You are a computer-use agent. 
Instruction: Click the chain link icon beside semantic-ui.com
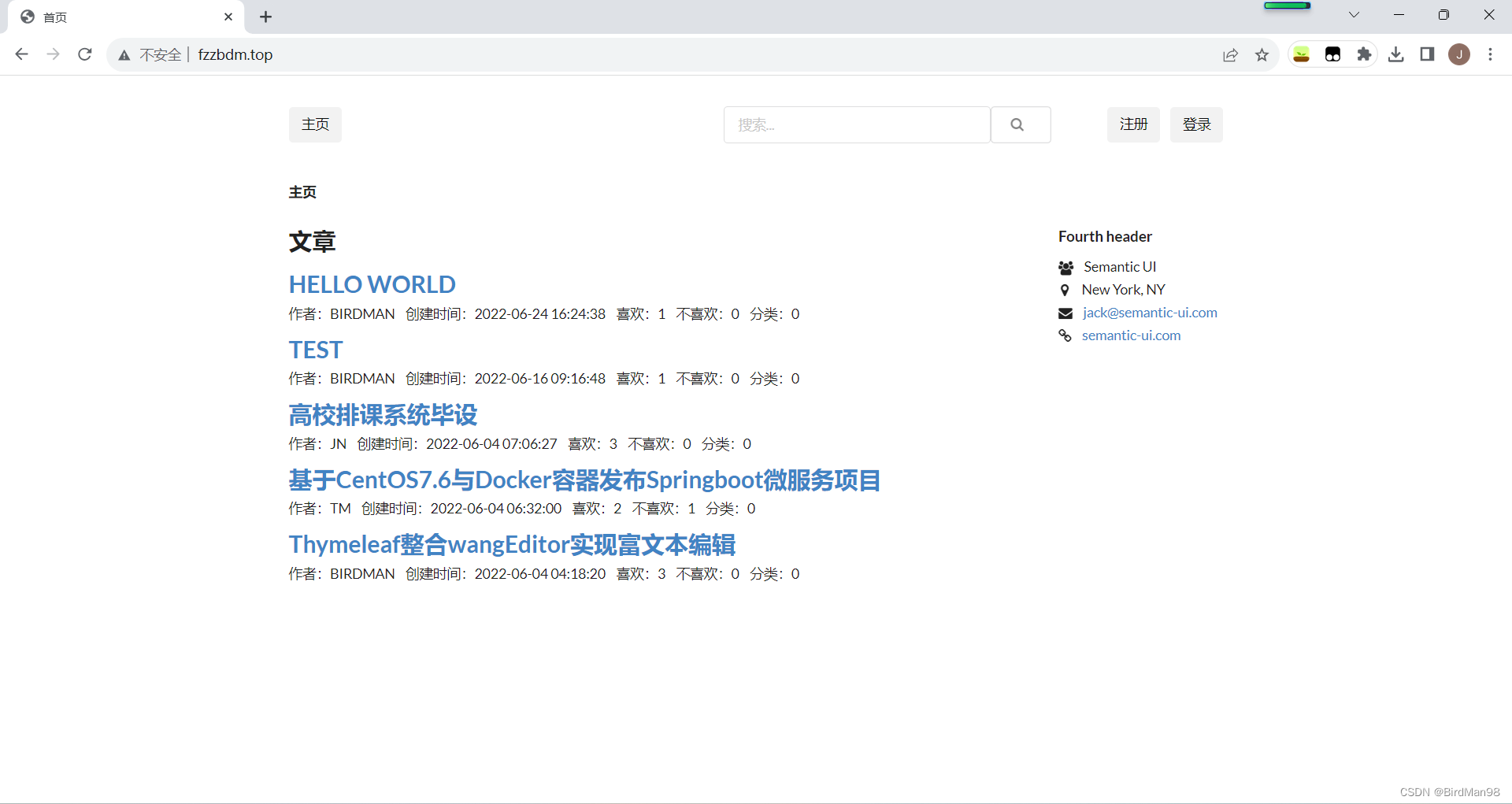1065,335
